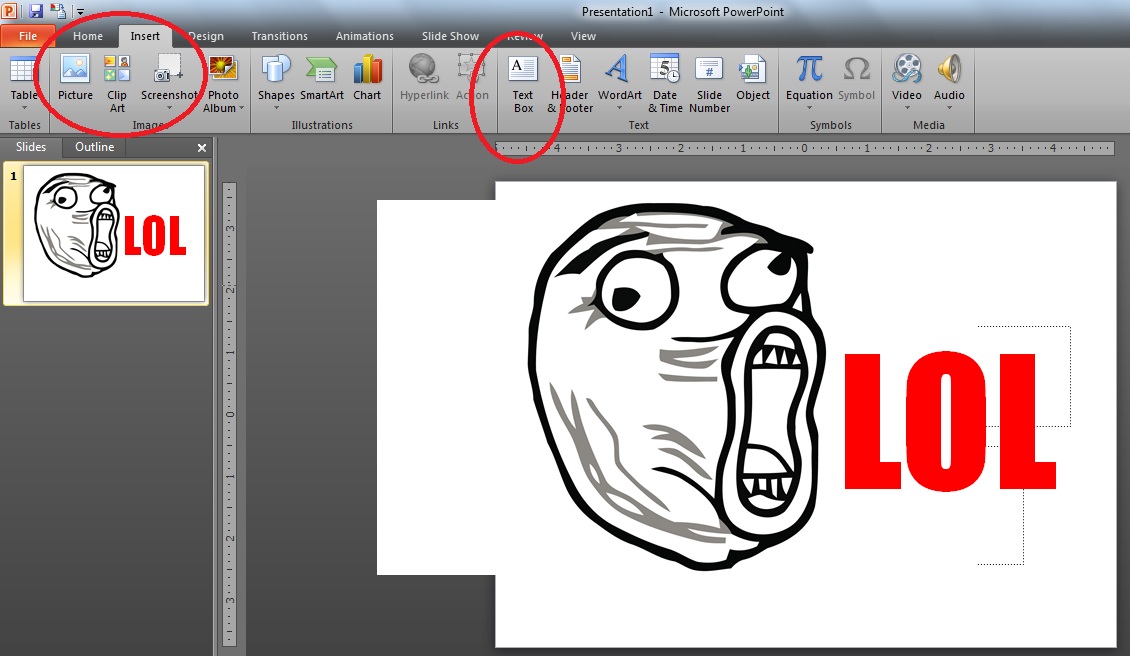Image resolution: width=1130 pixels, height=656 pixels.
Task: Insert a Chart
Action: pos(367,78)
